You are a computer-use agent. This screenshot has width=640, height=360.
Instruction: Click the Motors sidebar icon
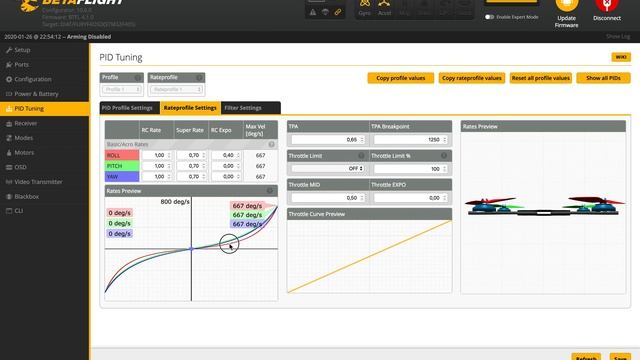coord(9,153)
